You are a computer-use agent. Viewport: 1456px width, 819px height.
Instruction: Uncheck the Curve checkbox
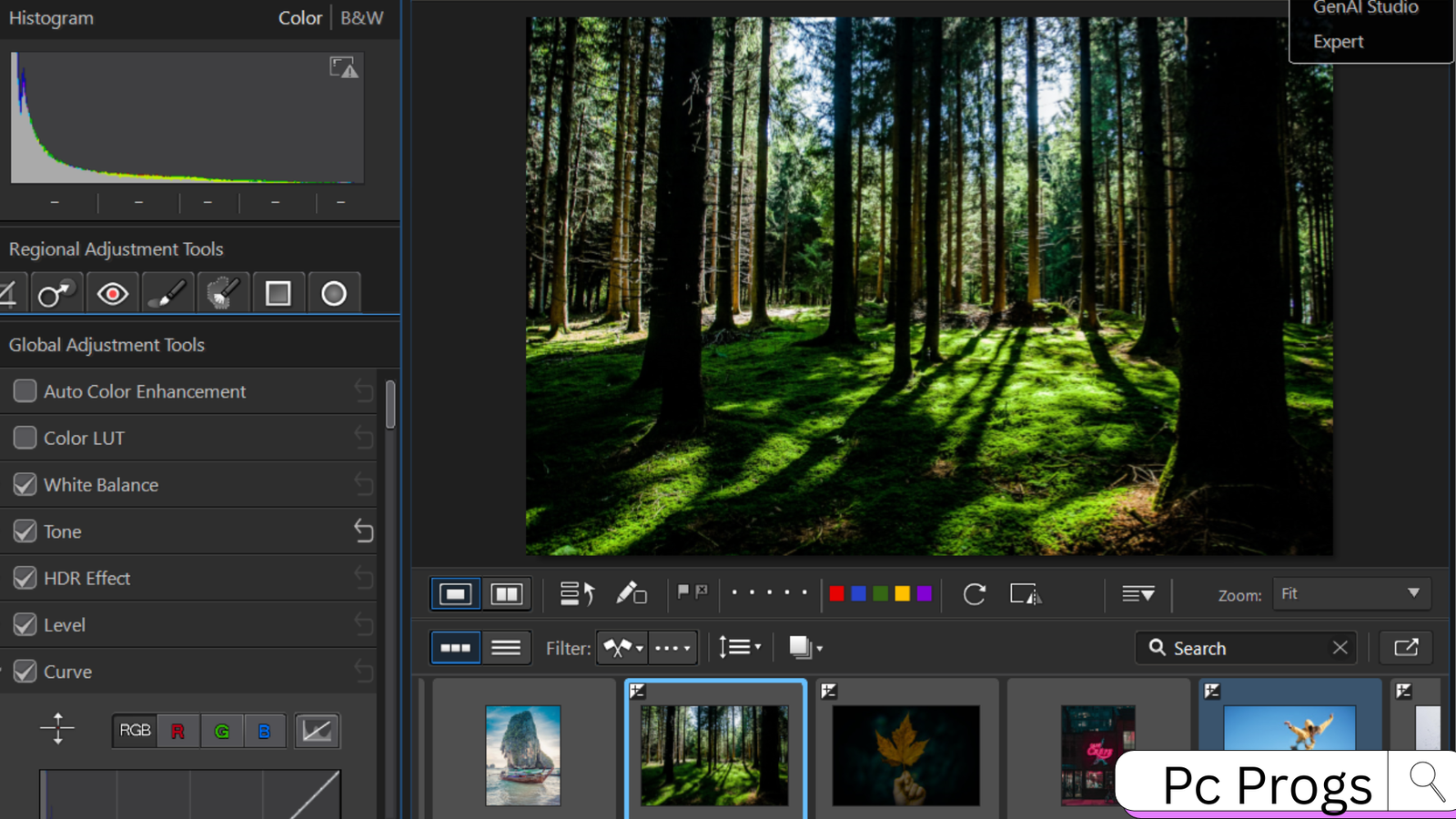click(25, 672)
